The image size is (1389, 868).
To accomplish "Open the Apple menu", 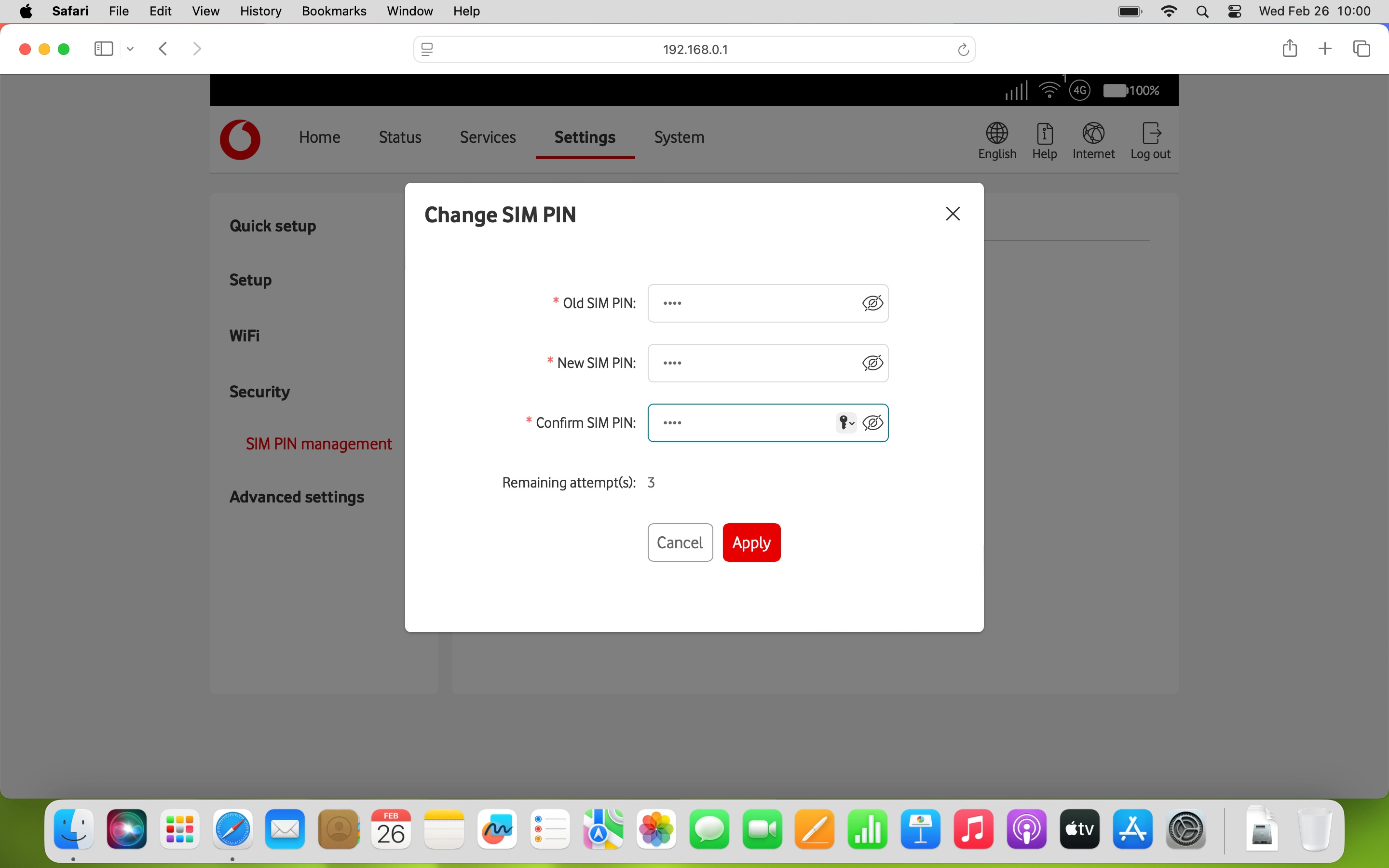I will pos(26,11).
